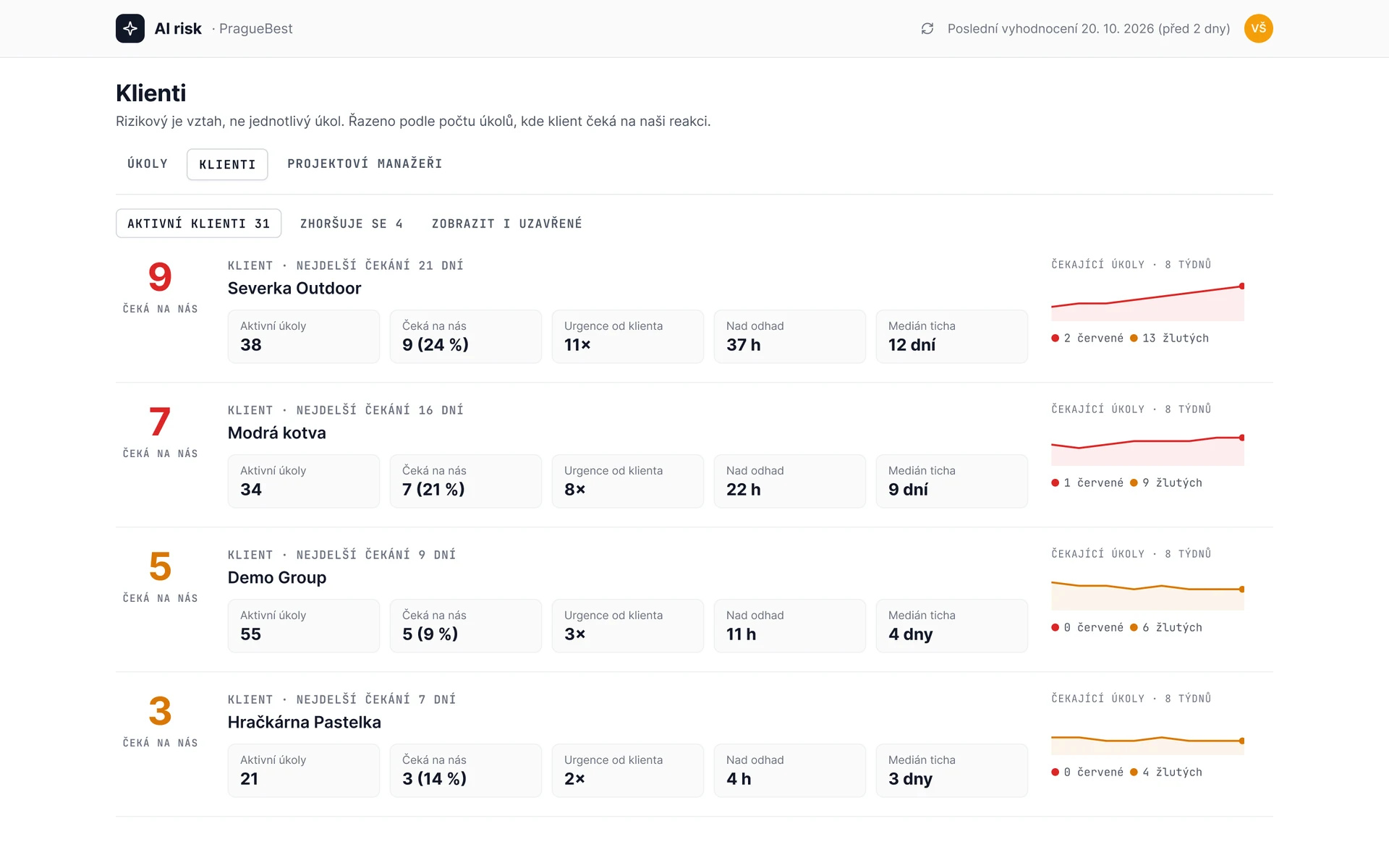Click the Urgence od klienta 11× card
Viewport: 1389px width, 868px height.
point(628,336)
